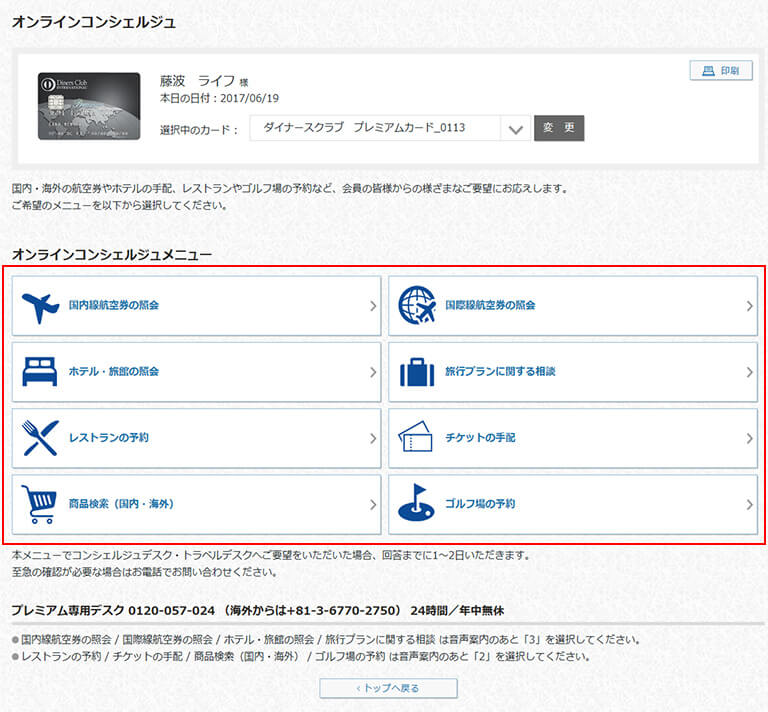Image resolution: width=768 pixels, height=712 pixels.
Task: Expand the chevron on 国内線航空券の照会 row
Action: click(372, 306)
